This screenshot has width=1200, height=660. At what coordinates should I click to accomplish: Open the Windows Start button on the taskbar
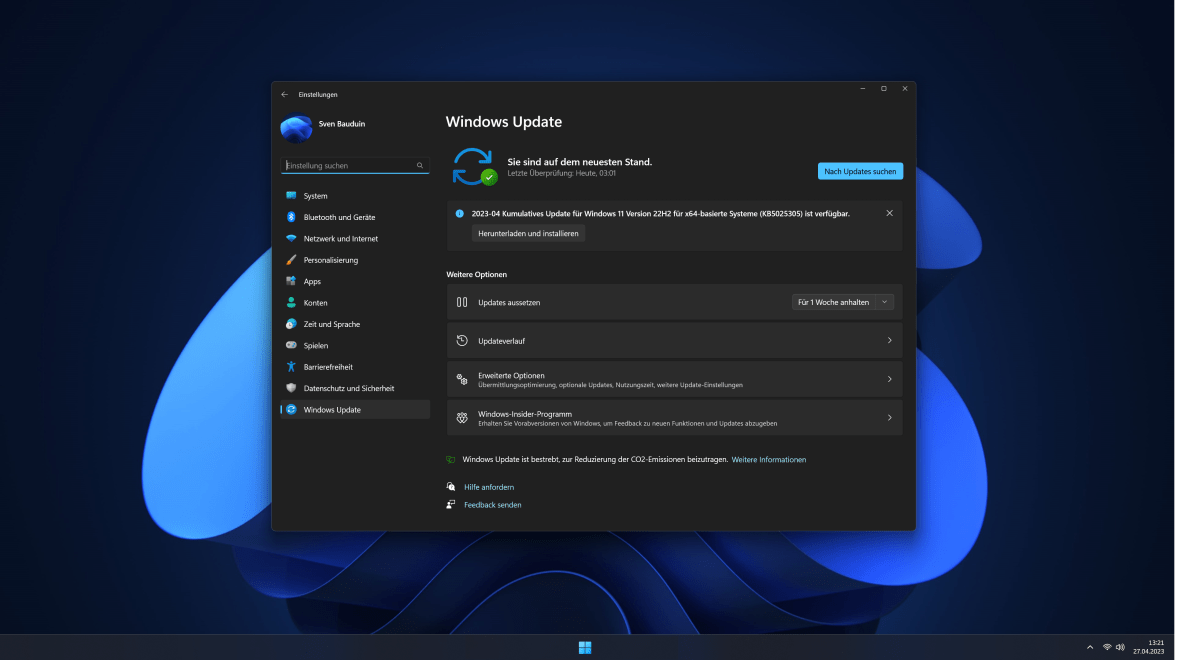click(585, 647)
